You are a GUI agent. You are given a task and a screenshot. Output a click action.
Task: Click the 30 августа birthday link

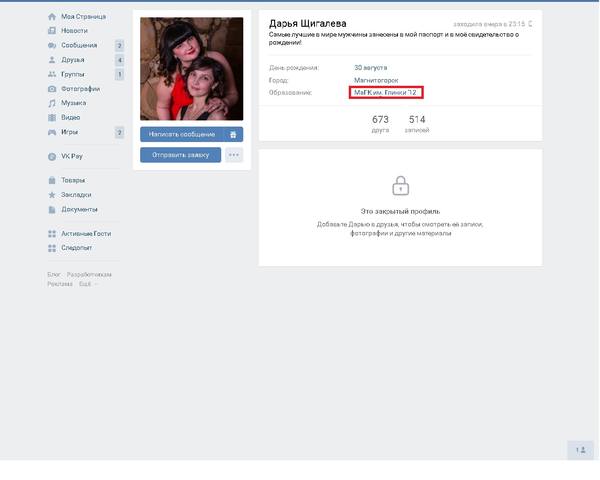370,68
